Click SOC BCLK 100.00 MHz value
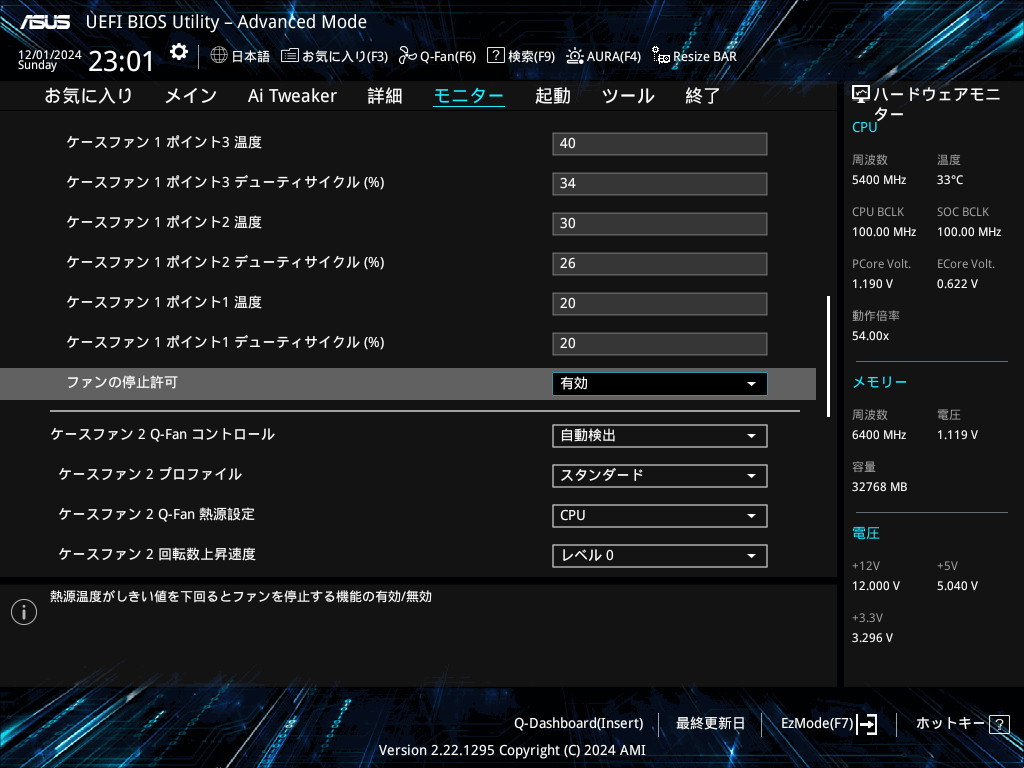1024x768 pixels. [969, 232]
